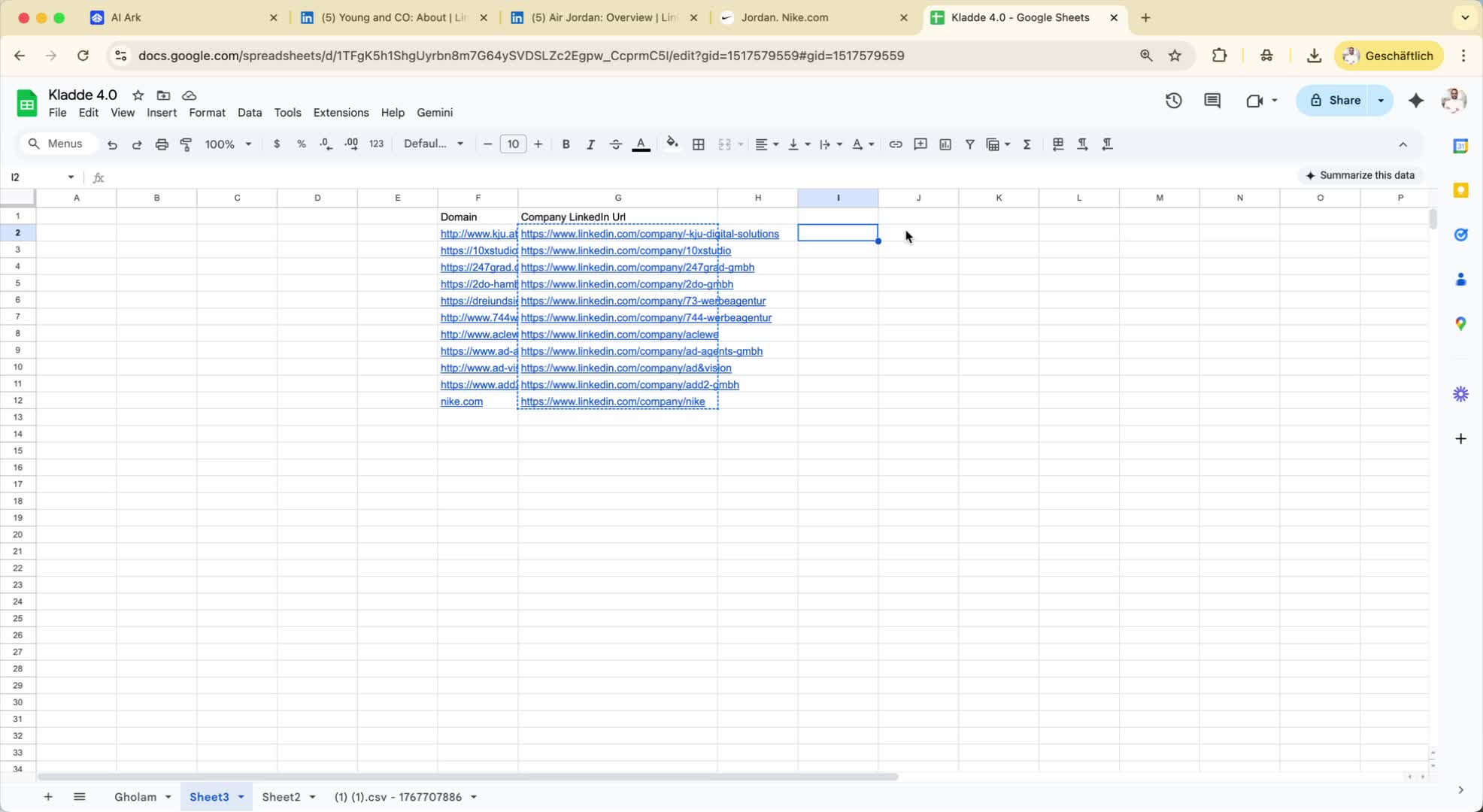
Task: Open the Extensions menu
Action: (x=341, y=113)
